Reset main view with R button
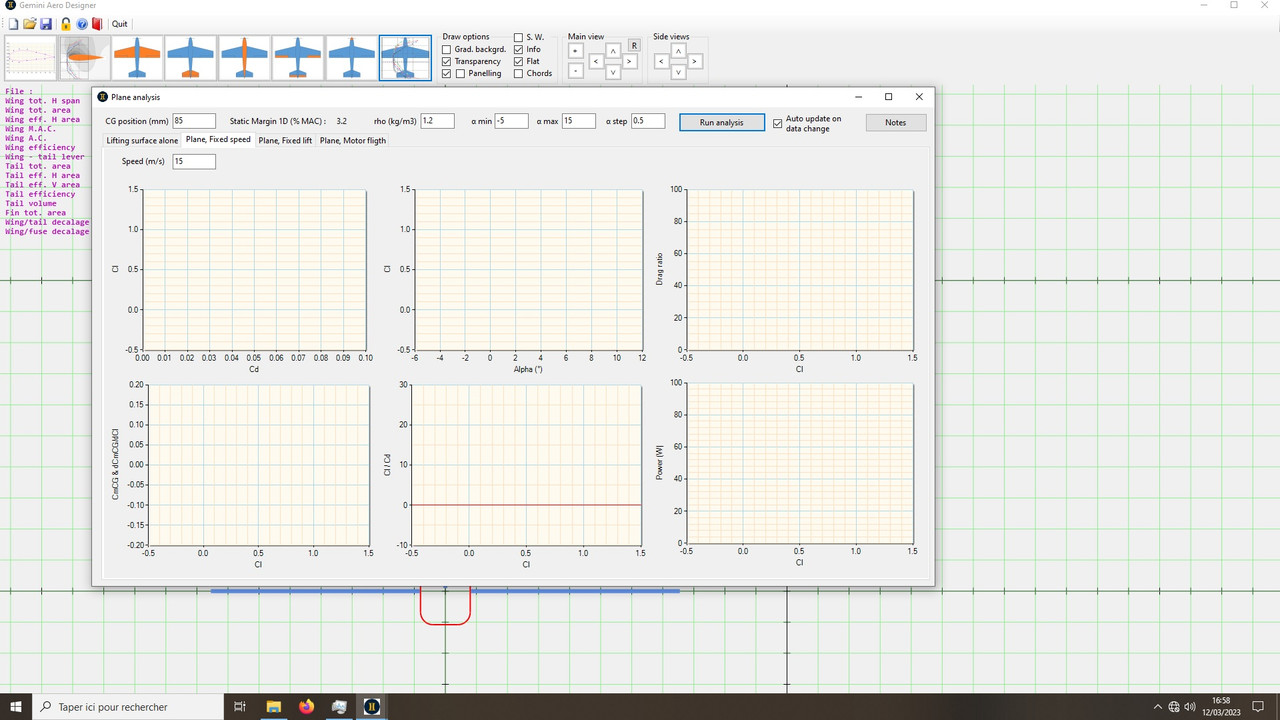The width and height of the screenshot is (1280, 720). click(x=634, y=46)
